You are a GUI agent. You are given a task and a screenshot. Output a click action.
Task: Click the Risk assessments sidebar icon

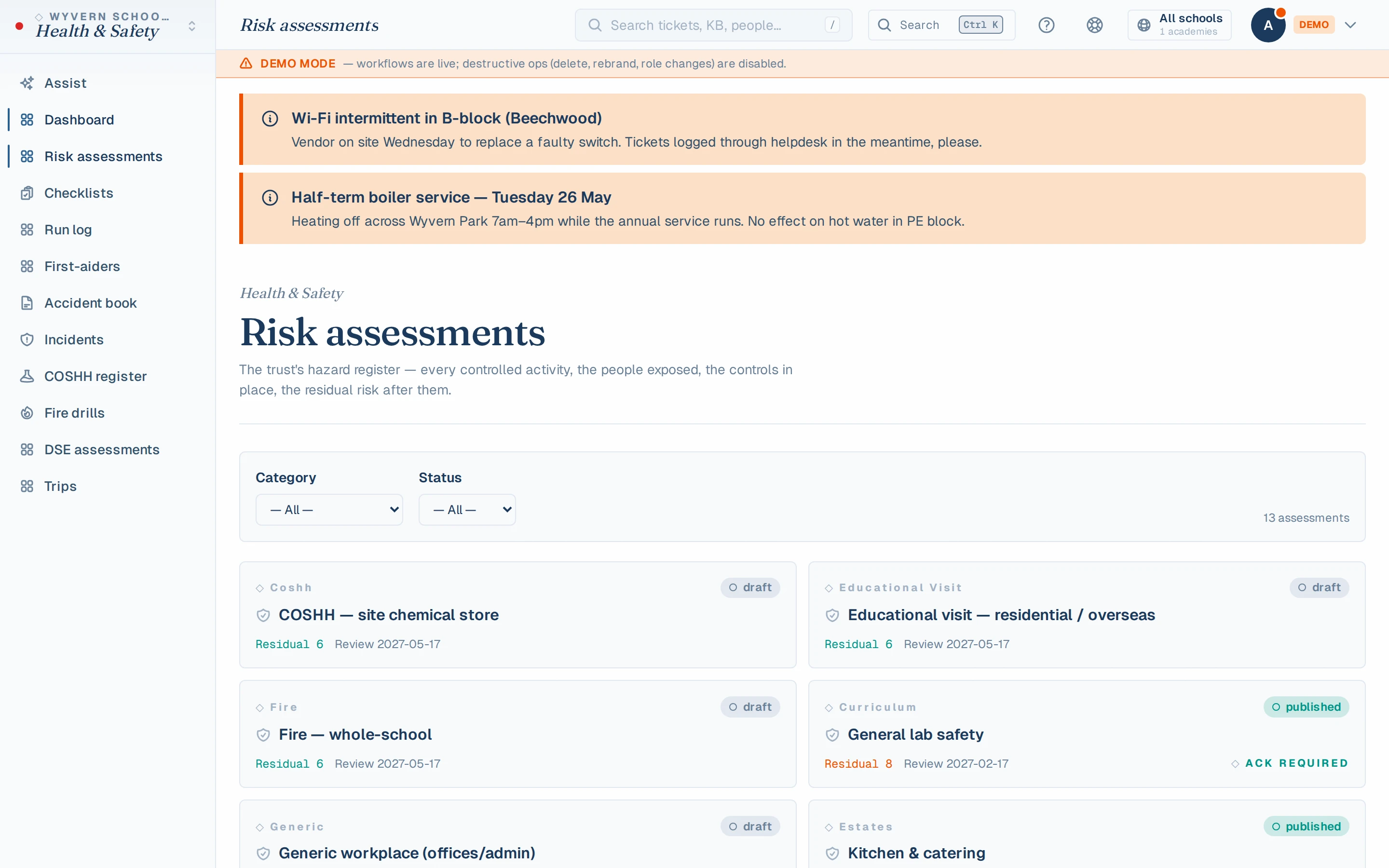pyautogui.click(x=27, y=157)
